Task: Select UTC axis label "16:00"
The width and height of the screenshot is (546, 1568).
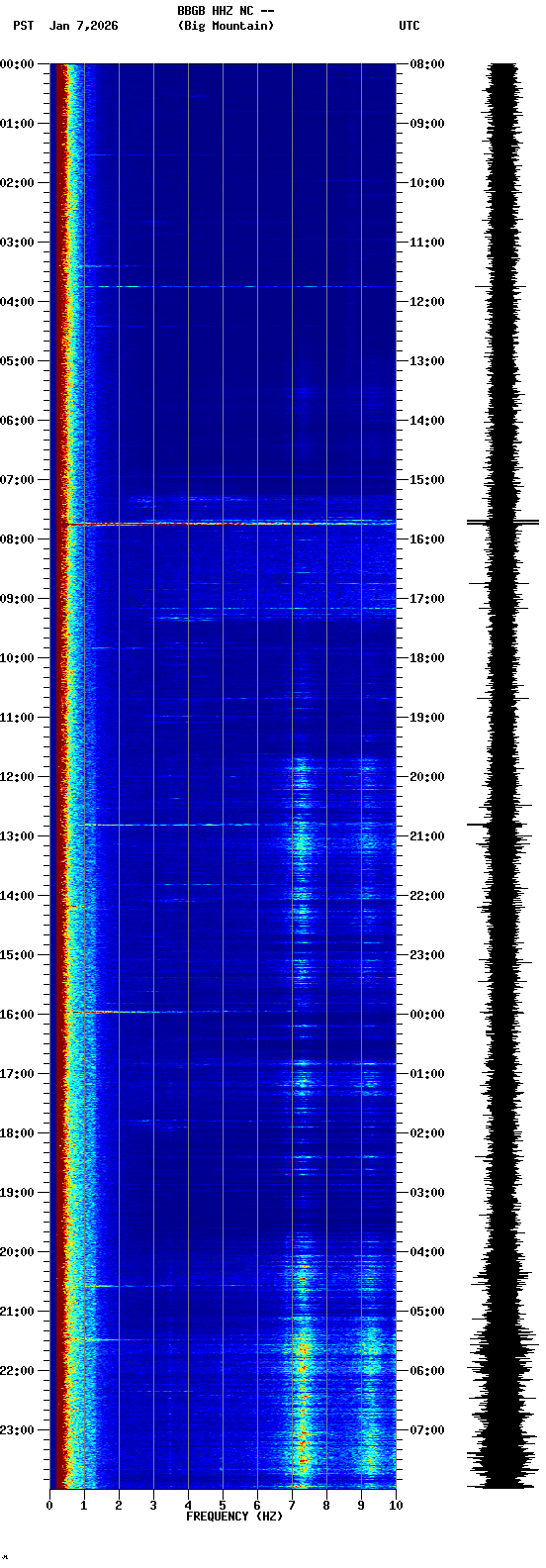Action: [427, 539]
